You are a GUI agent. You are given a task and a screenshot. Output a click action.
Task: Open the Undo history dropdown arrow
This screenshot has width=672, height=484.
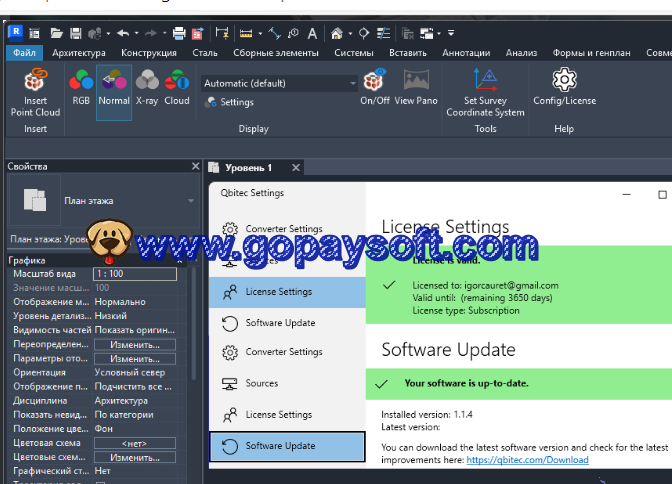pyautogui.click(x=136, y=33)
